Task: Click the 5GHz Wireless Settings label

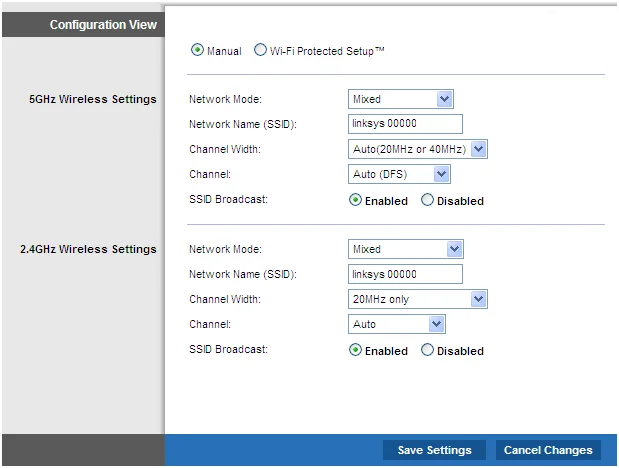Action: (x=93, y=99)
